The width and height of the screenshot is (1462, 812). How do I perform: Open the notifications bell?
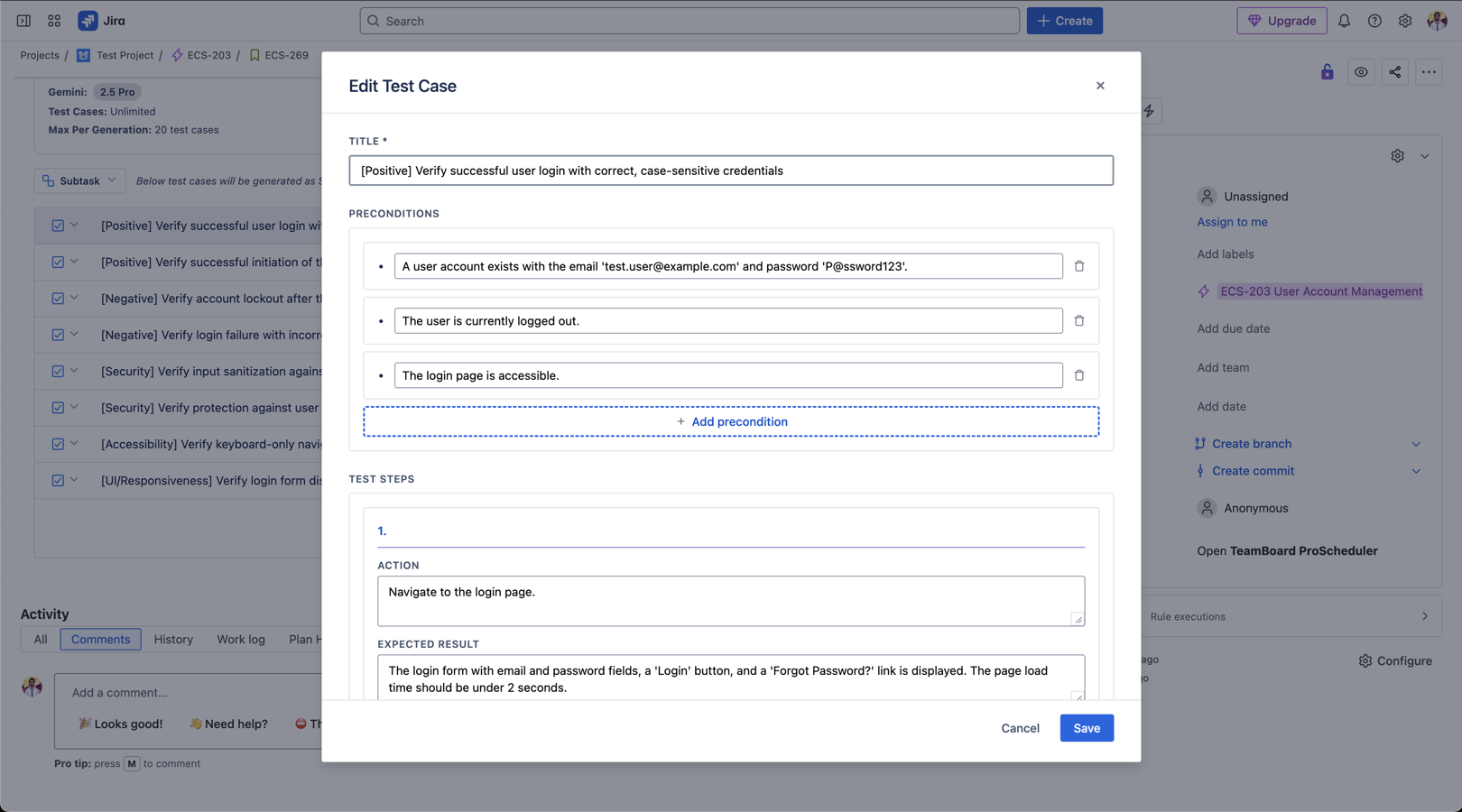(1344, 21)
